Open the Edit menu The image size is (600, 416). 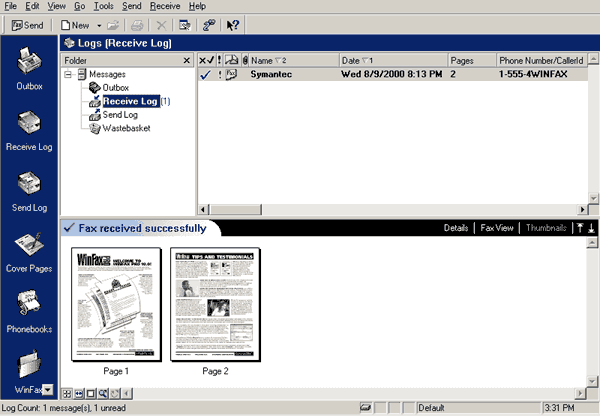point(33,6)
